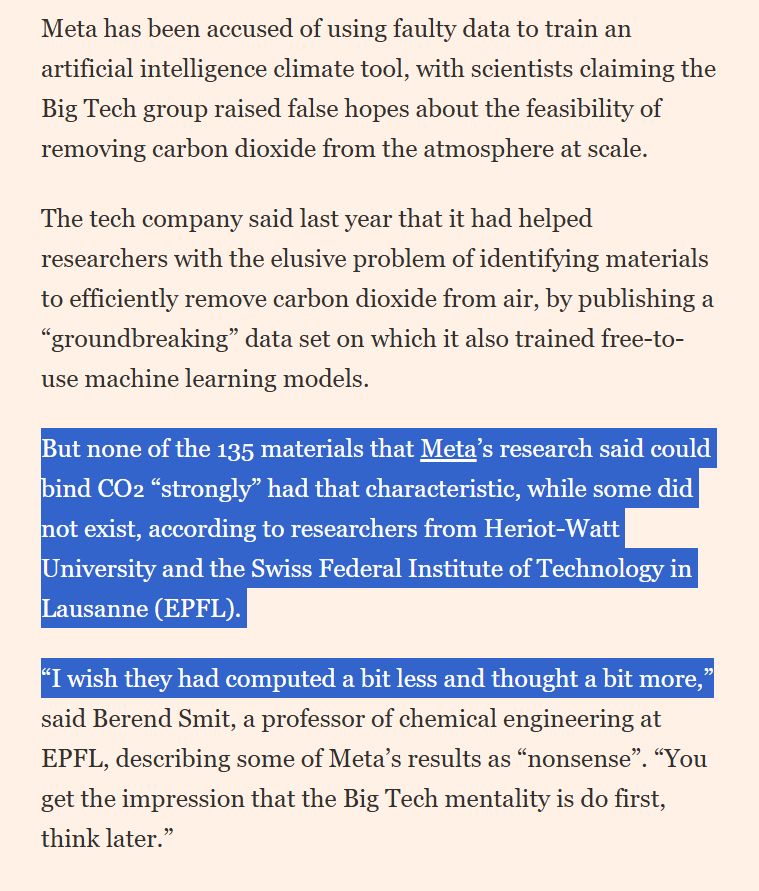Click the phrase "Big Tech group" in the first paragraph
759x891 pixels.
(123, 109)
